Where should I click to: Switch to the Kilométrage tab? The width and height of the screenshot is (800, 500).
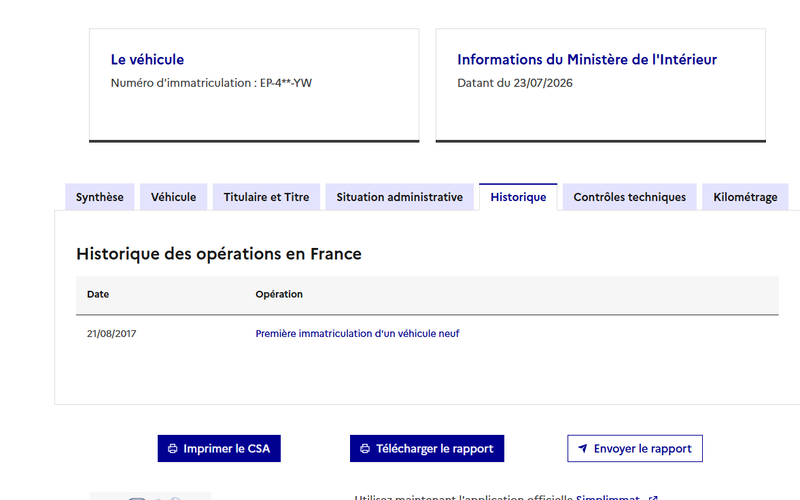point(745,197)
